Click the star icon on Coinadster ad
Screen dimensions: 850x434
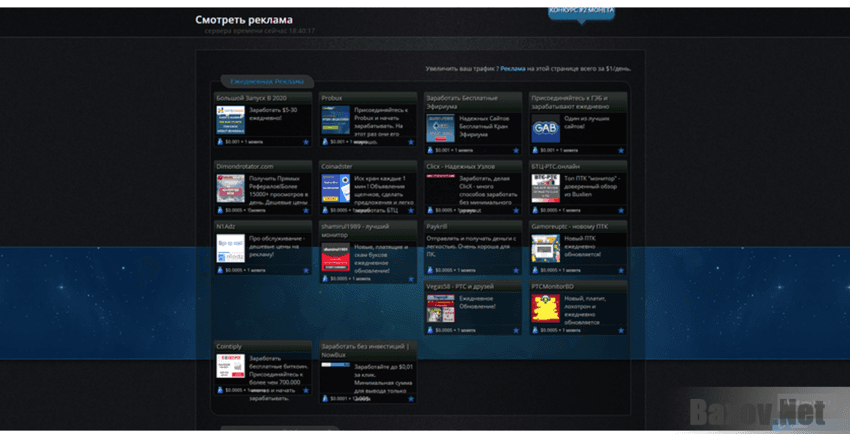point(411,210)
